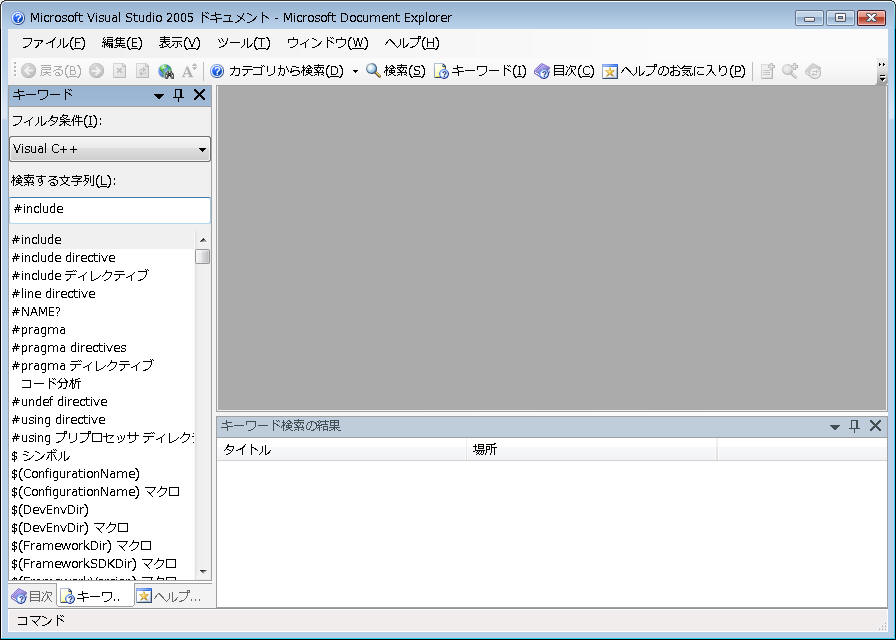This screenshot has width=896, height=640.
Task: Close the キーワード side panel
Action: pos(199,95)
